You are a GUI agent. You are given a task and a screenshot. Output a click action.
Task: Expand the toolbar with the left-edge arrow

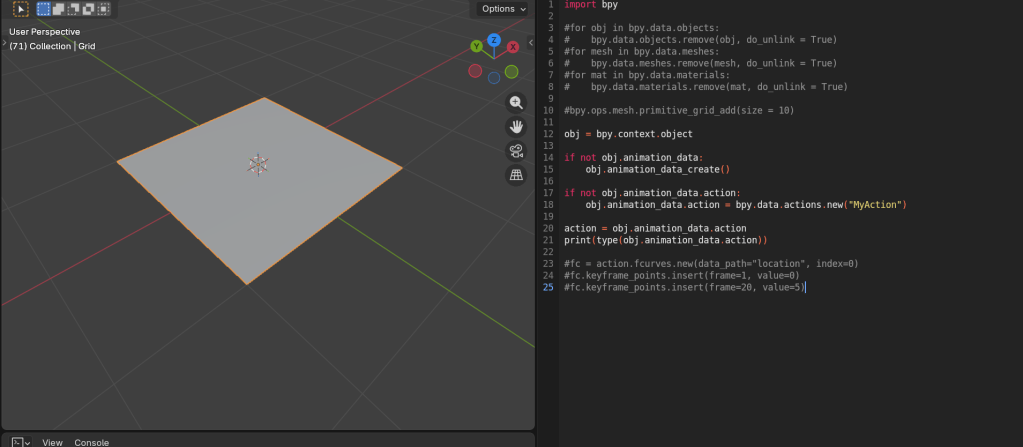click(x=3, y=43)
